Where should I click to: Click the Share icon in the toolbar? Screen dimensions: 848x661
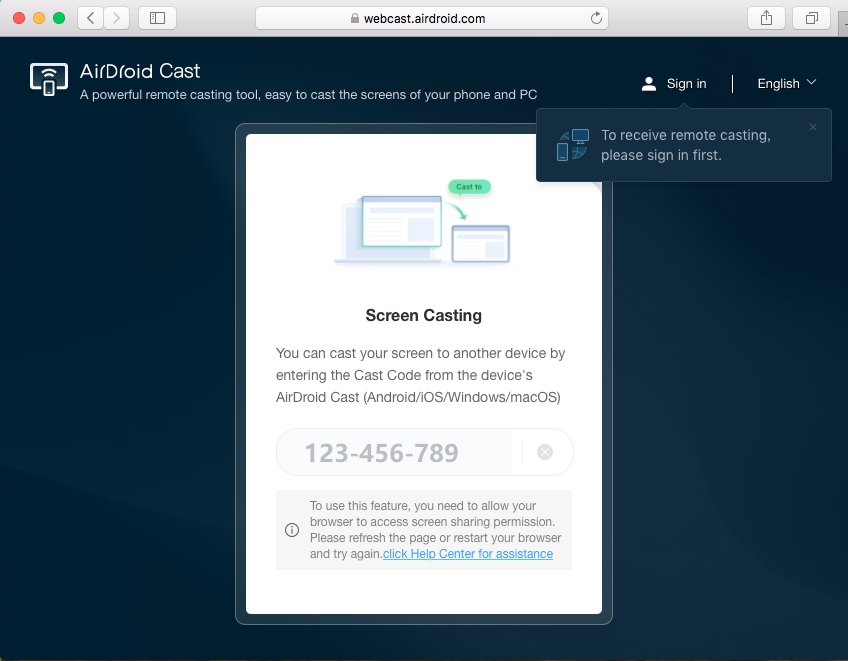tap(765, 17)
